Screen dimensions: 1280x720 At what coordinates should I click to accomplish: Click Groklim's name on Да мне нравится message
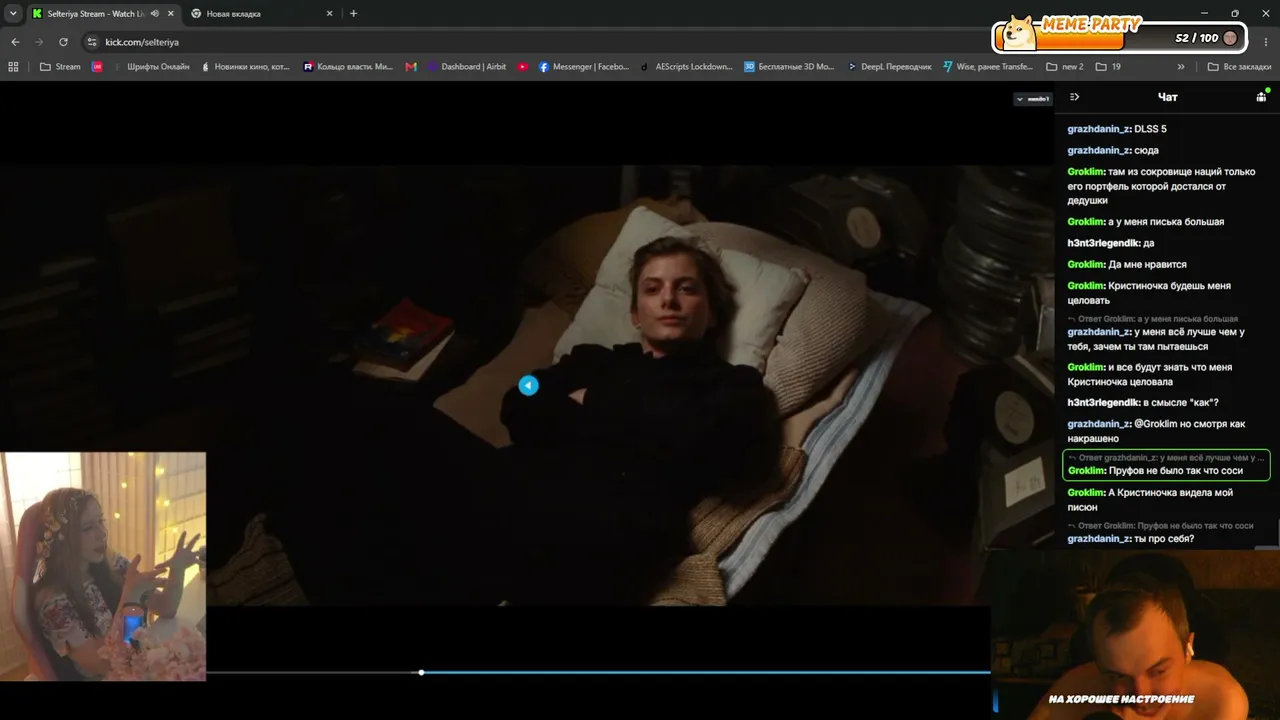(1086, 265)
